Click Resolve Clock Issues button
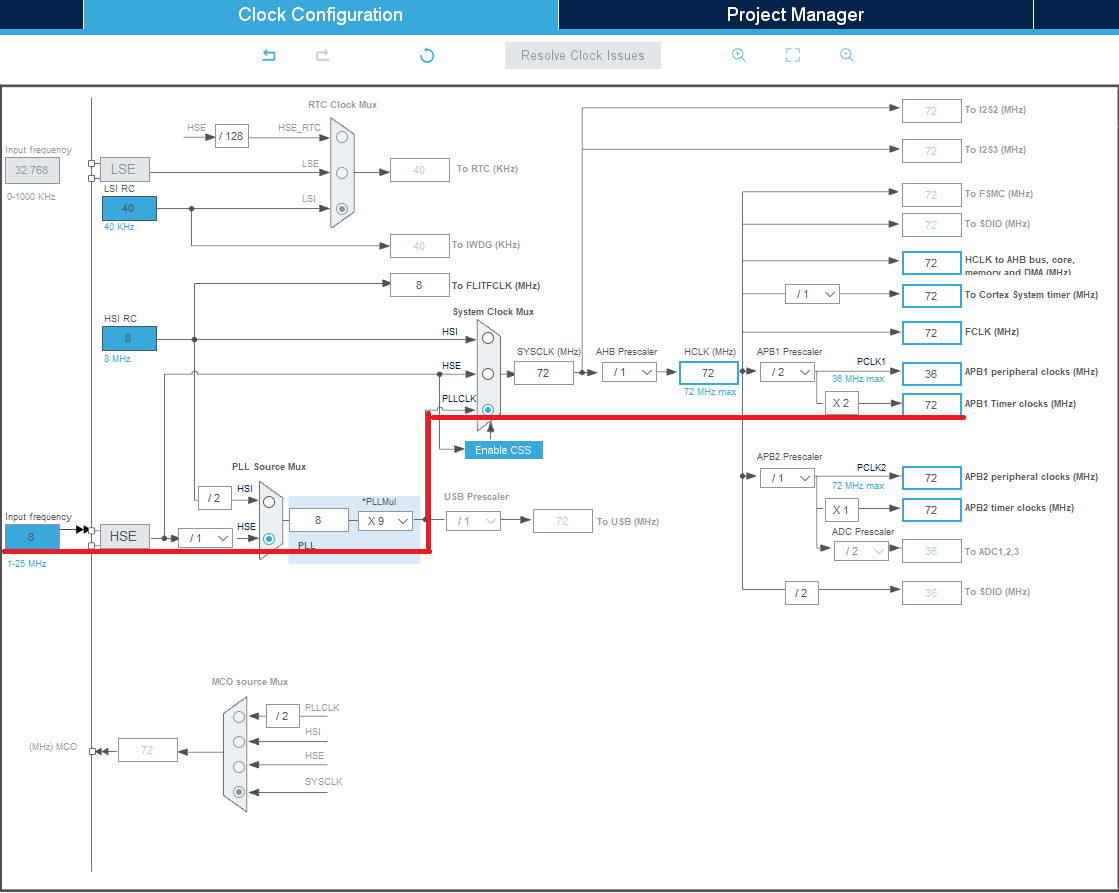Screen dimensions: 1119x893 [582, 56]
